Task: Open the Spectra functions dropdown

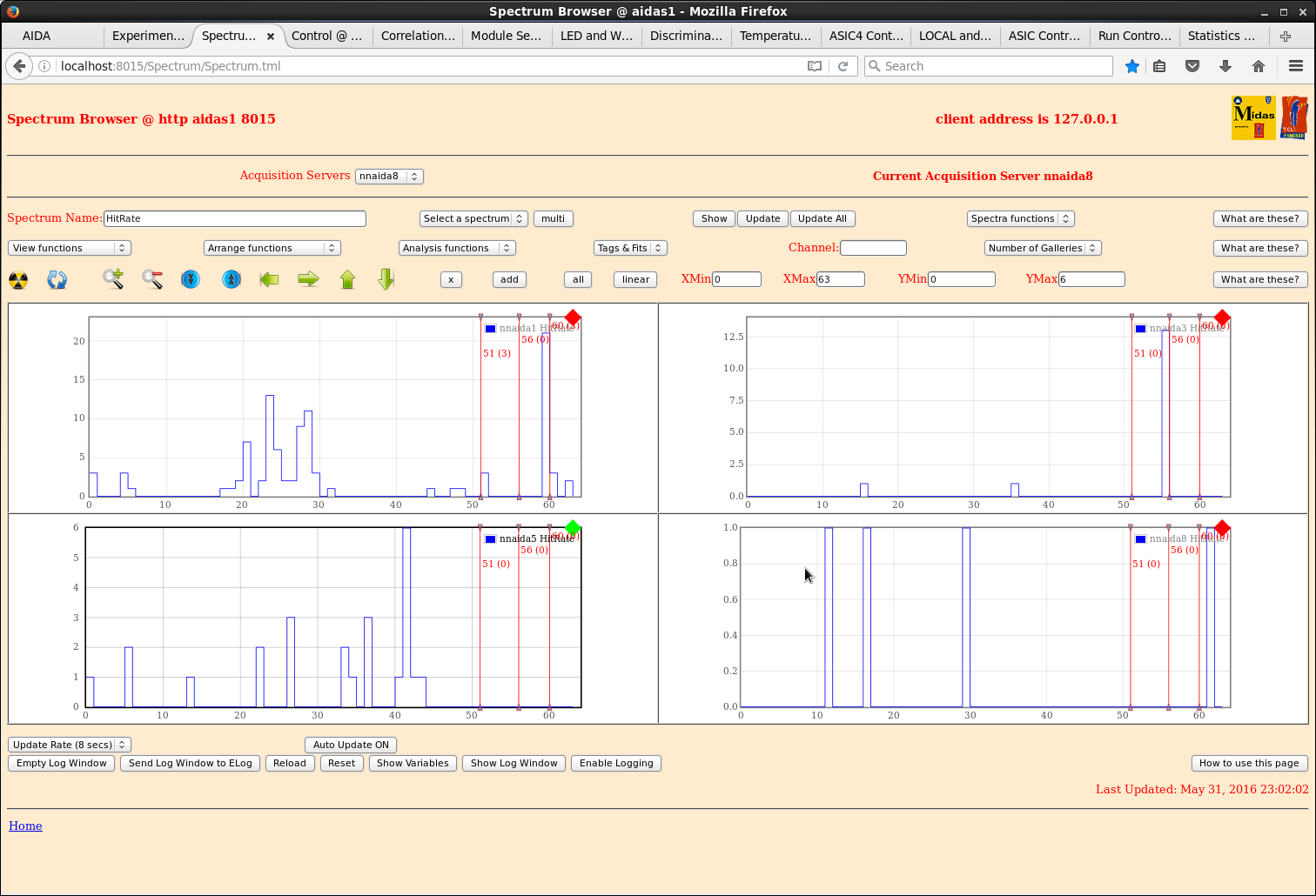Action: point(1020,218)
